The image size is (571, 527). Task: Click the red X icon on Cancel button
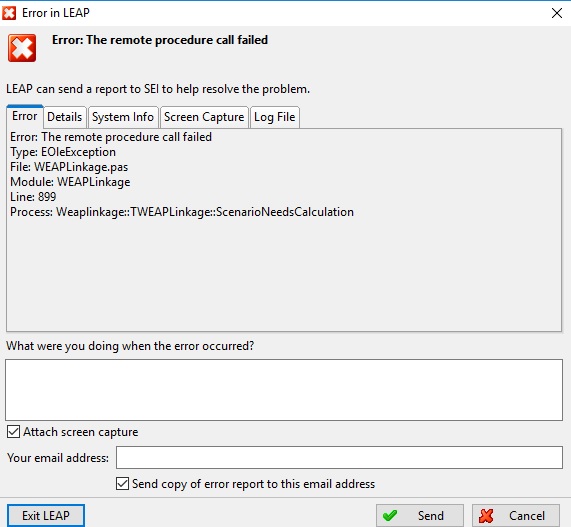[486, 515]
